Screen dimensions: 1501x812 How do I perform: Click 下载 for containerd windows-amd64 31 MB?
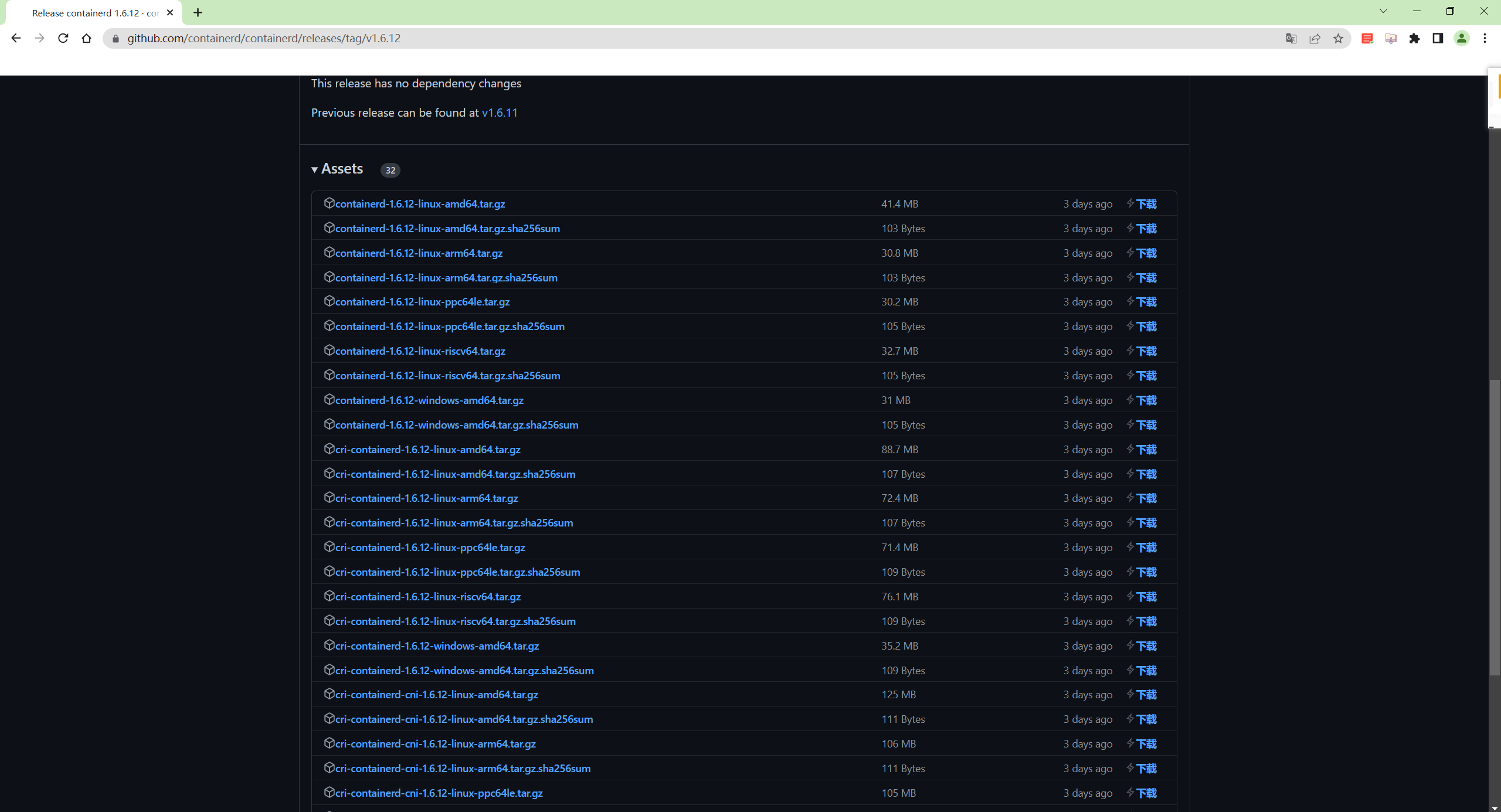(1146, 400)
